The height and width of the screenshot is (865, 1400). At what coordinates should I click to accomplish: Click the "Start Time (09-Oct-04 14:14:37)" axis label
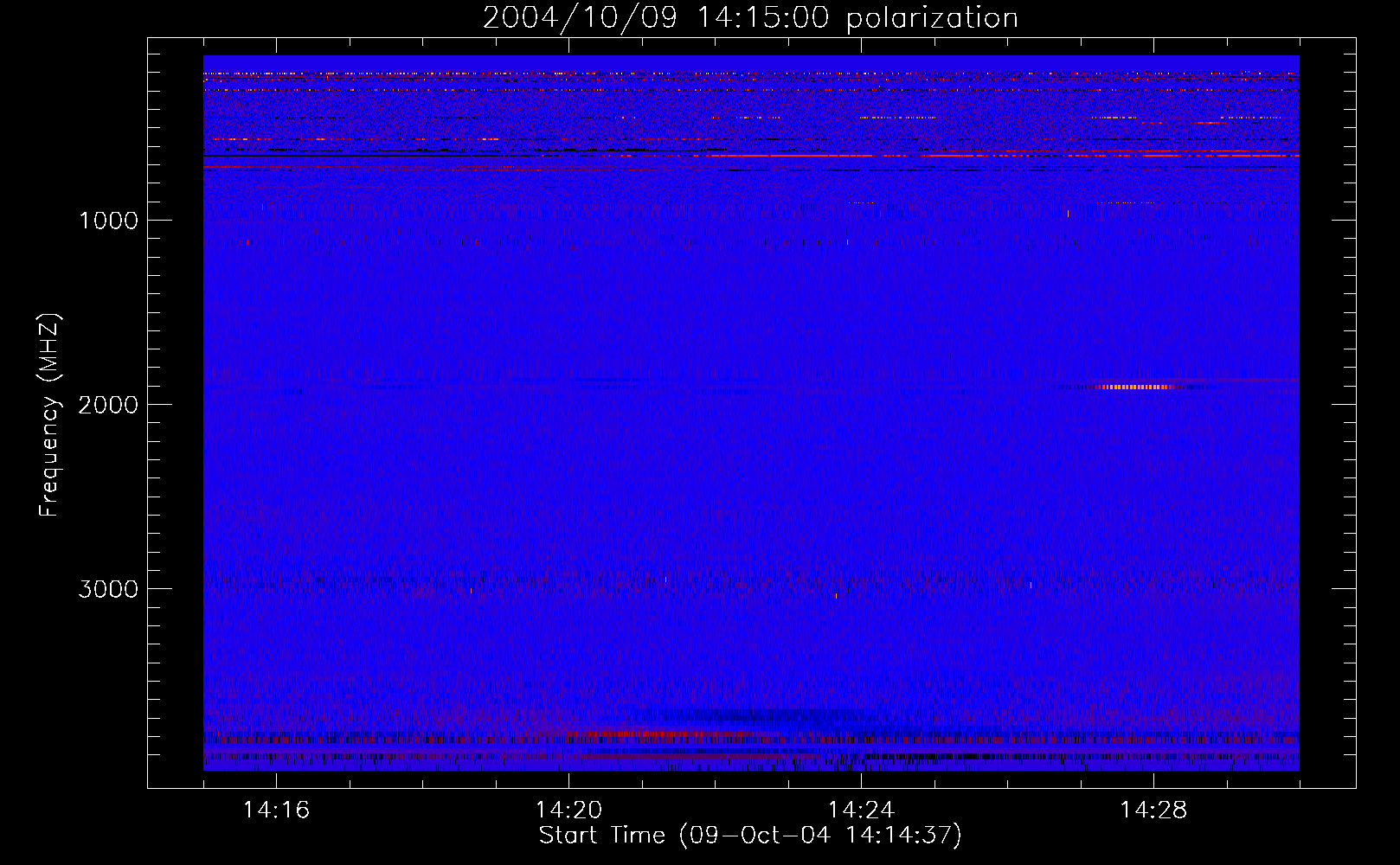[x=750, y=836]
